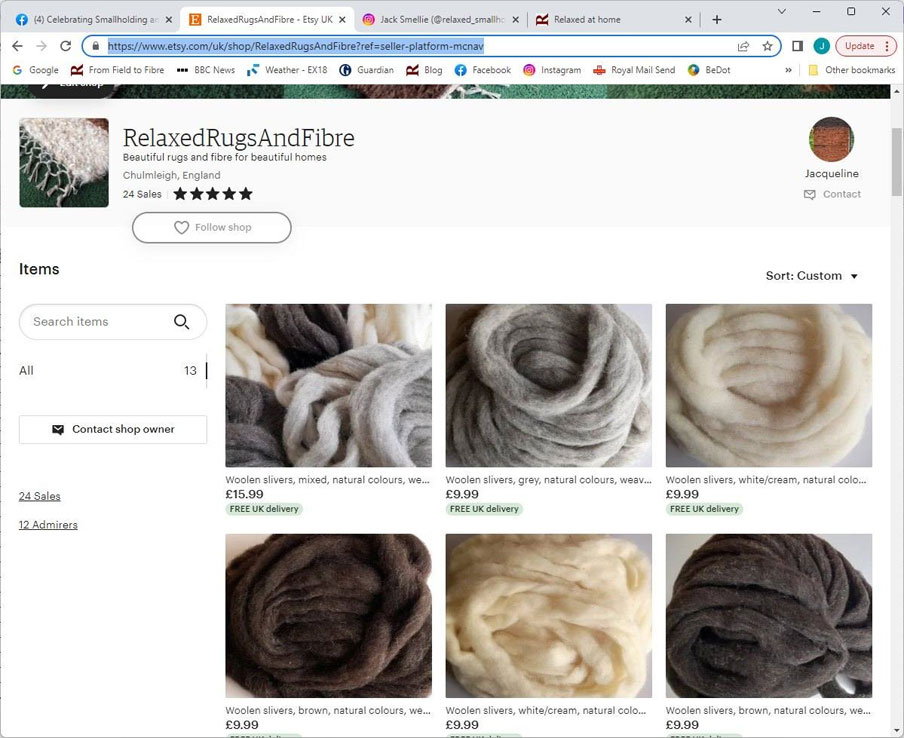Close the Facebook Celebrating Smallholding tab
Screen dimensions: 904x738
(x=168, y=20)
